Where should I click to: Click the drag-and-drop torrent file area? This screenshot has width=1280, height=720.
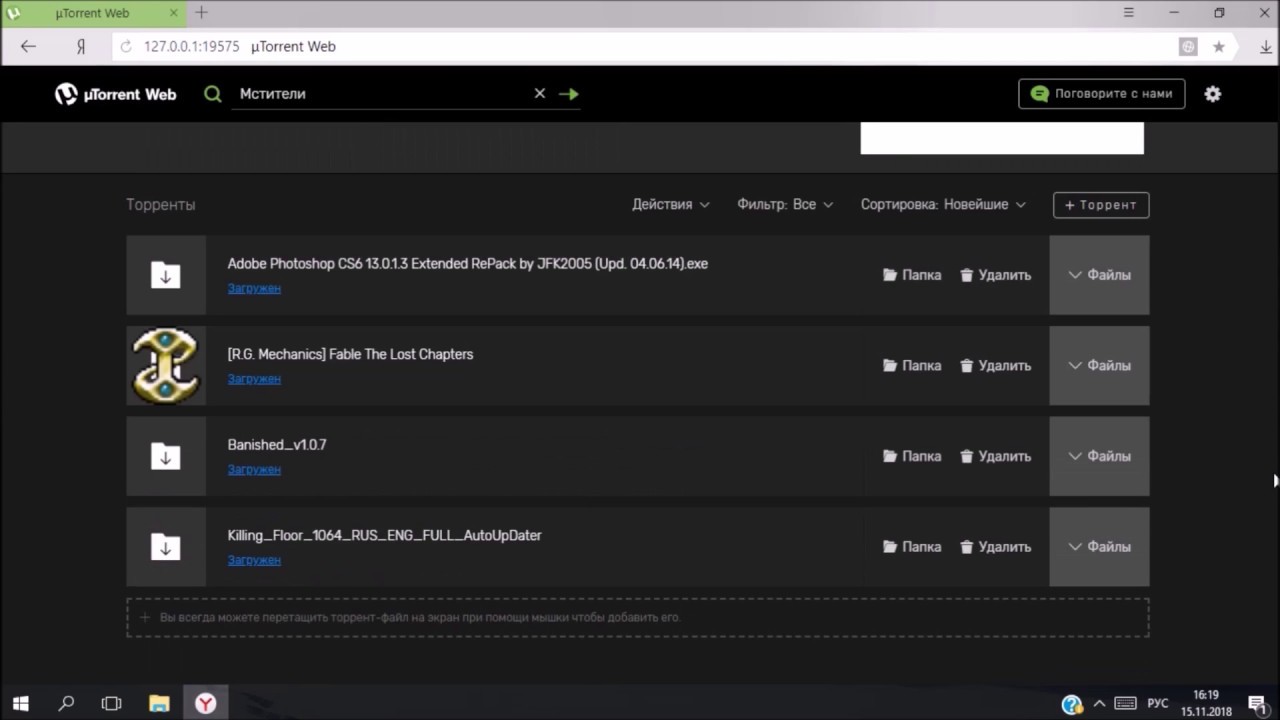tap(638, 618)
